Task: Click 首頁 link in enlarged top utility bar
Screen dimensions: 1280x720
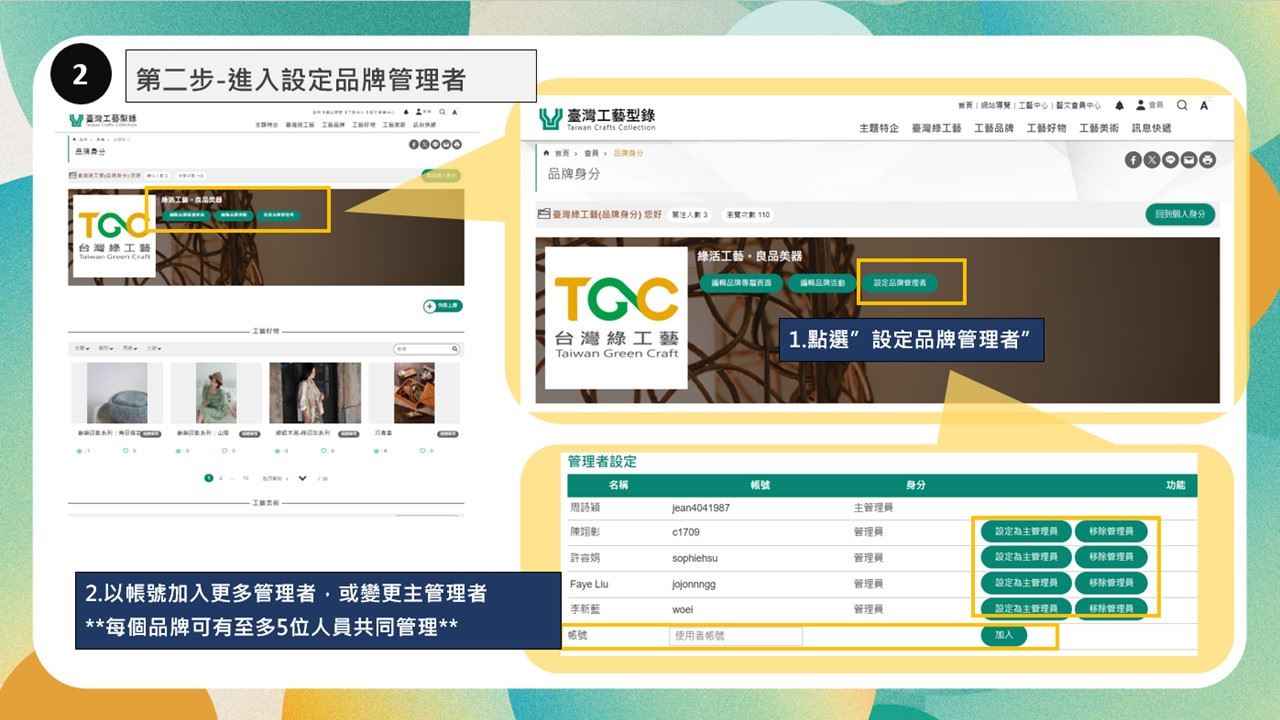Action: pyautogui.click(x=965, y=105)
